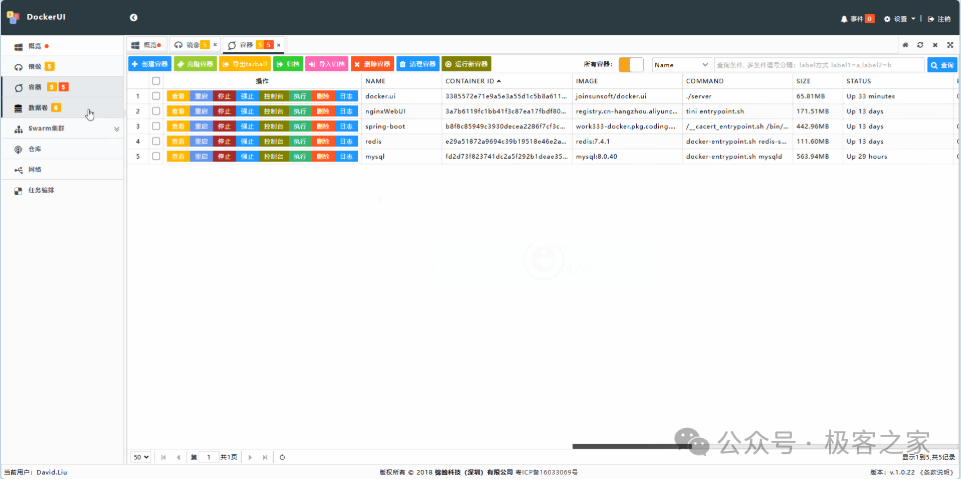The height and width of the screenshot is (481, 961).
Task: Click the logs button for mysql row
Action: tap(347, 156)
